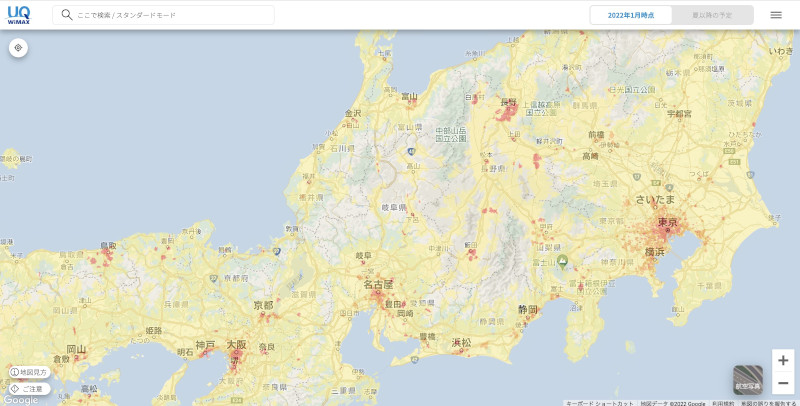Click the さいたま map label

point(655,199)
